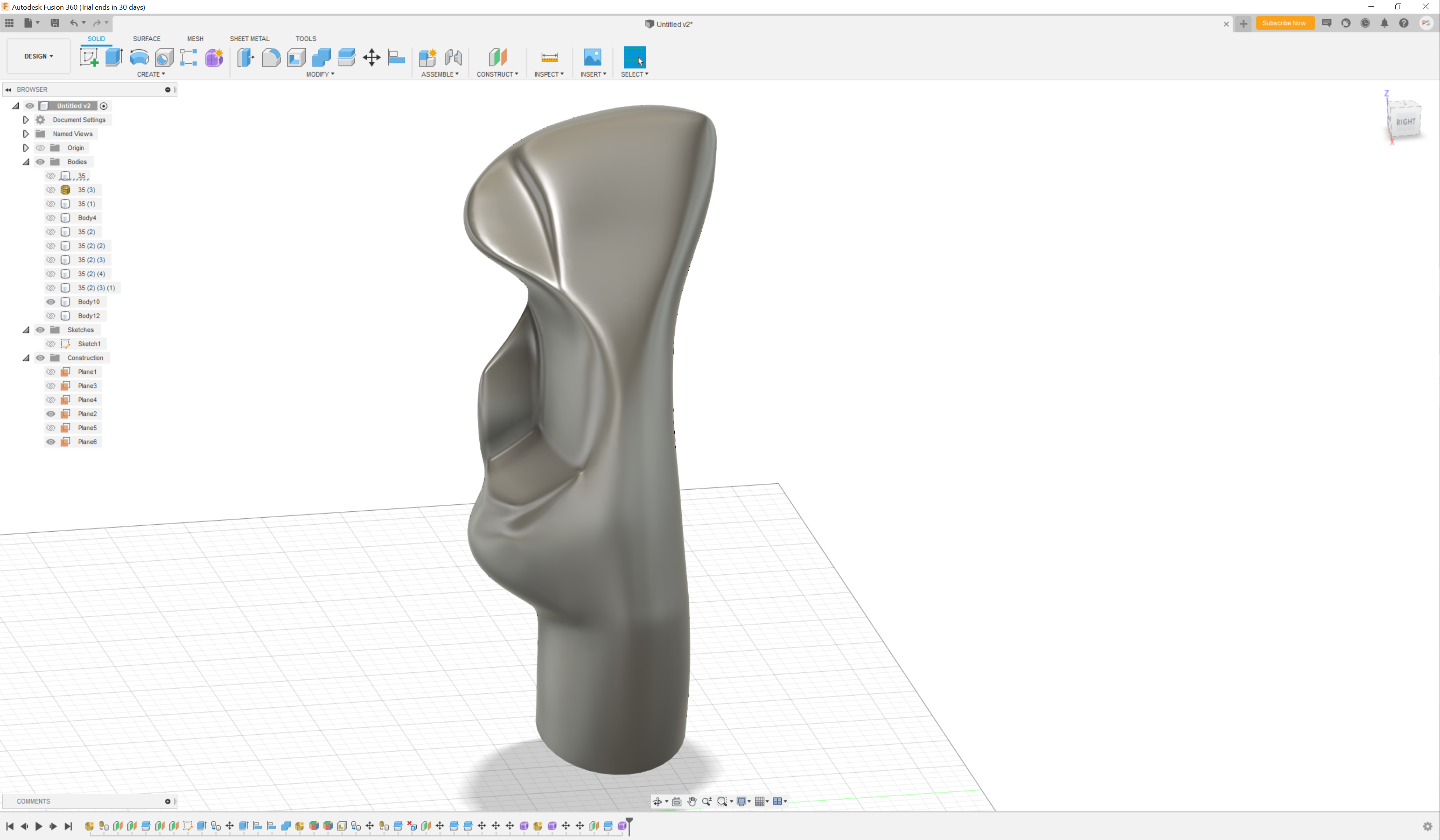Open the SHEET METAL tab
The image size is (1440, 840).
[249, 39]
